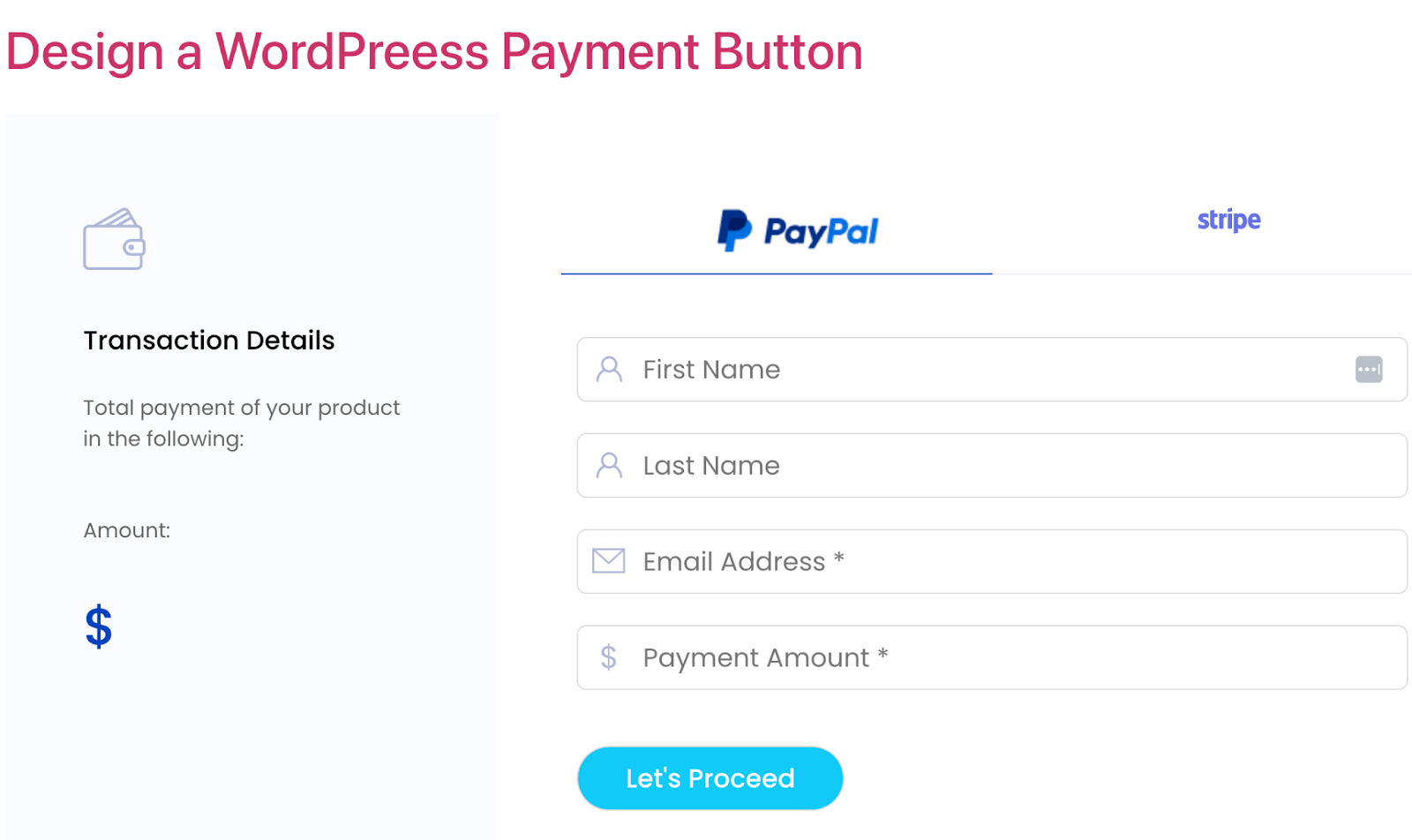This screenshot has width=1412, height=840.
Task: Click the person icon in Last Name field
Action: (x=610, y=466)
